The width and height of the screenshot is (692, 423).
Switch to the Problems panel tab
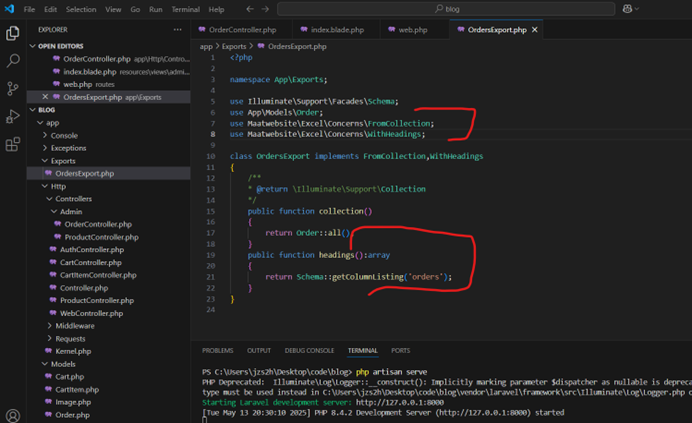[x=218, y=351]
